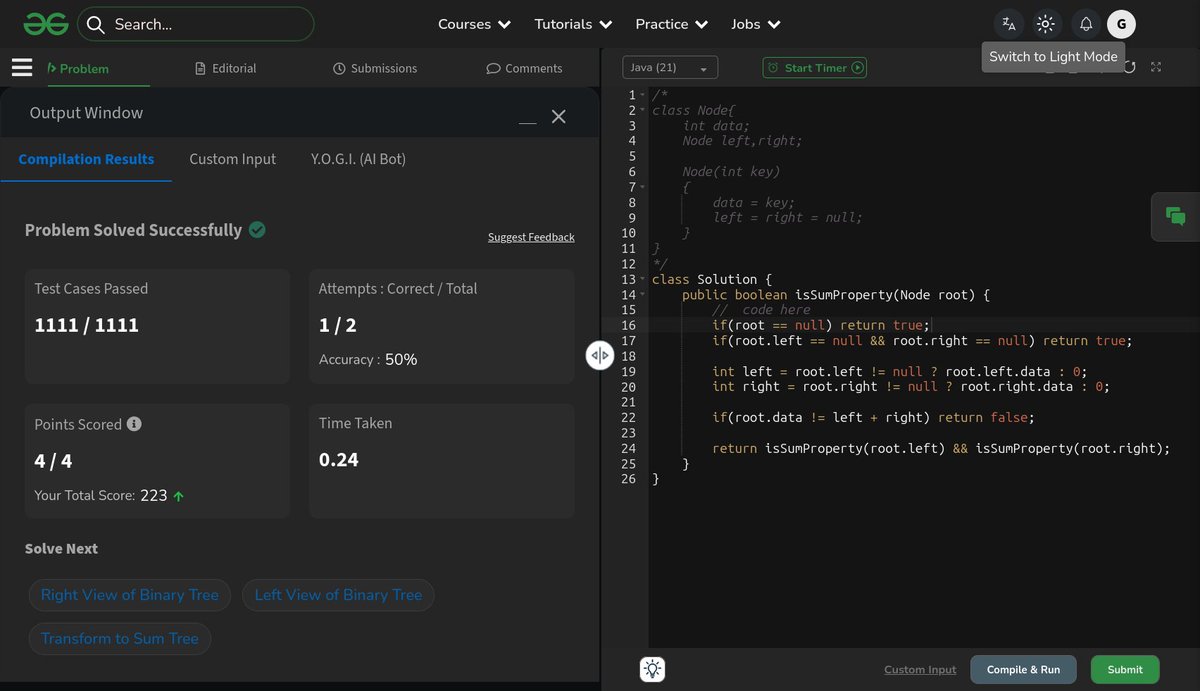This screenshot has height=691, width=1200.
Task: Click the Points Scored info icon
Action: pyautogui.click(x=134, y=424)
